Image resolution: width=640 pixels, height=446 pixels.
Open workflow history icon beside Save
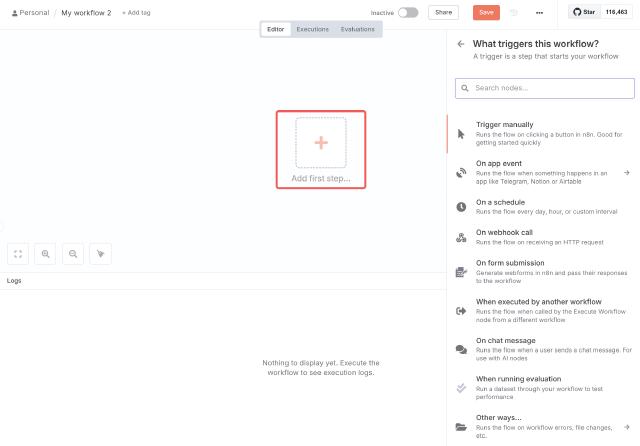pyautogui.click(x=514, y=13)
